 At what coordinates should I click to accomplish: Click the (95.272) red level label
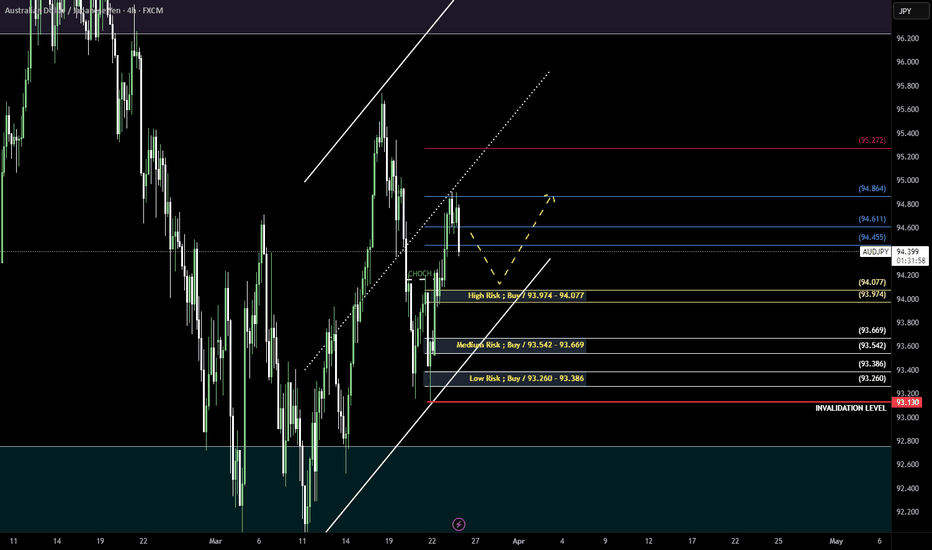[x=872, y=141]
